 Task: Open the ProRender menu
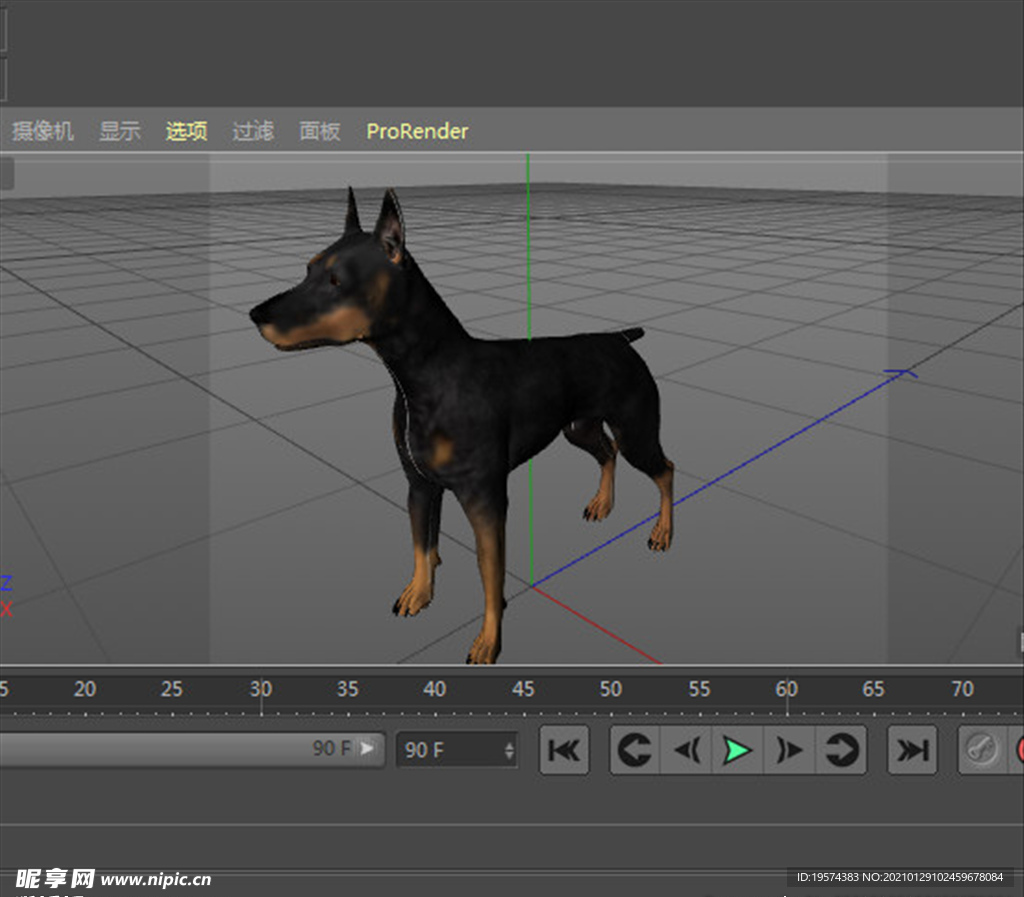pyautogui.click(x=417, y=131)
